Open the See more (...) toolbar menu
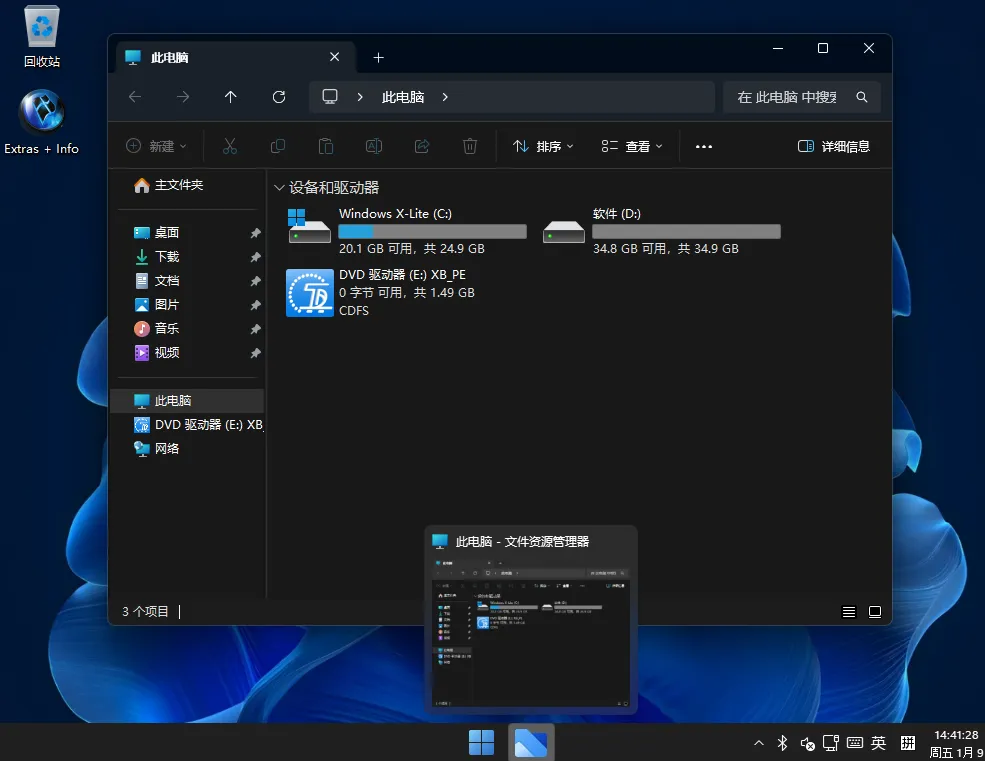Screen dimensions: 985x761 tap(703, 146)
